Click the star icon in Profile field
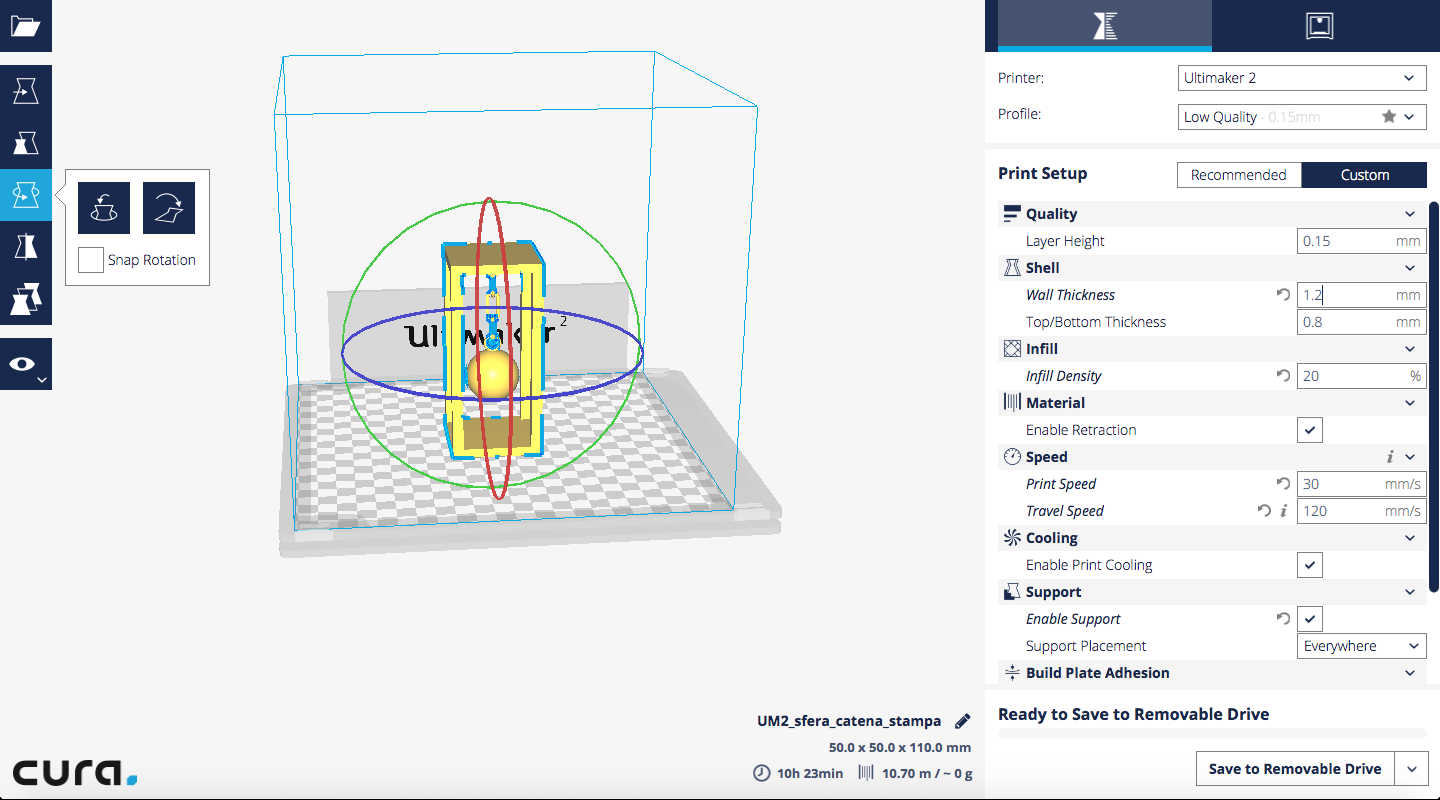Image resolution: width=1440 pixels, height=800 pixels. point(1389,117)
